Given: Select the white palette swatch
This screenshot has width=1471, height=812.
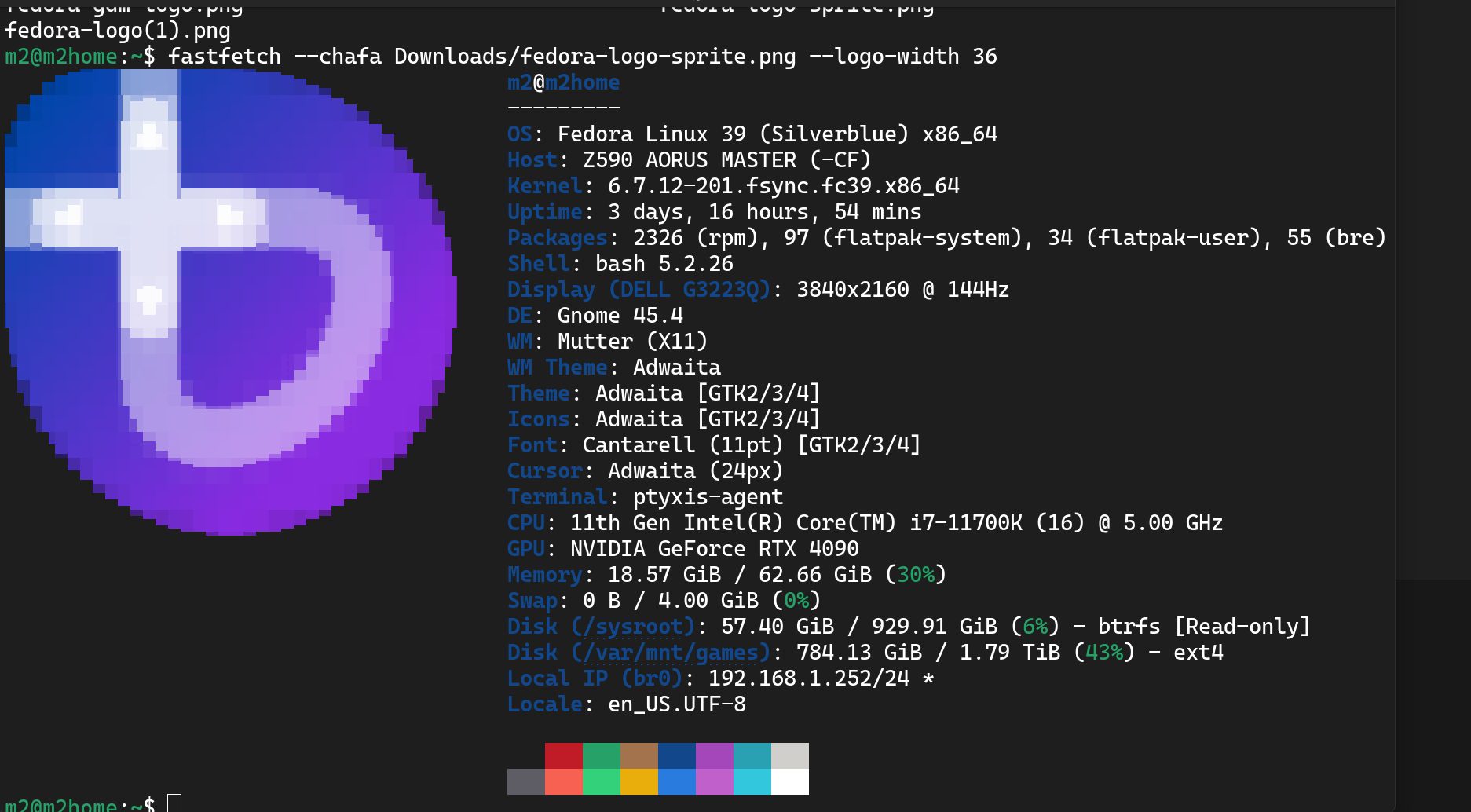Looking at the screenshot, I should (790, 781).
